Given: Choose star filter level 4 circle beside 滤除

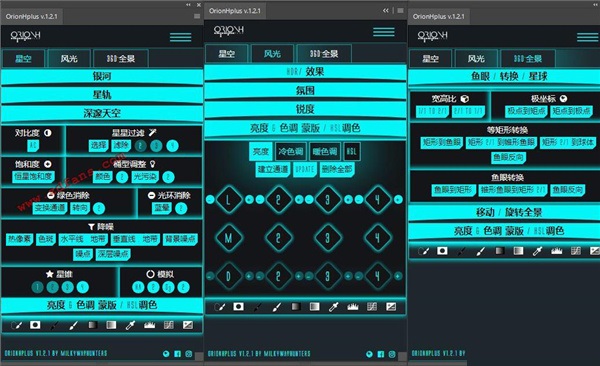Looking at the screenshot, I should tap(172, 145).
